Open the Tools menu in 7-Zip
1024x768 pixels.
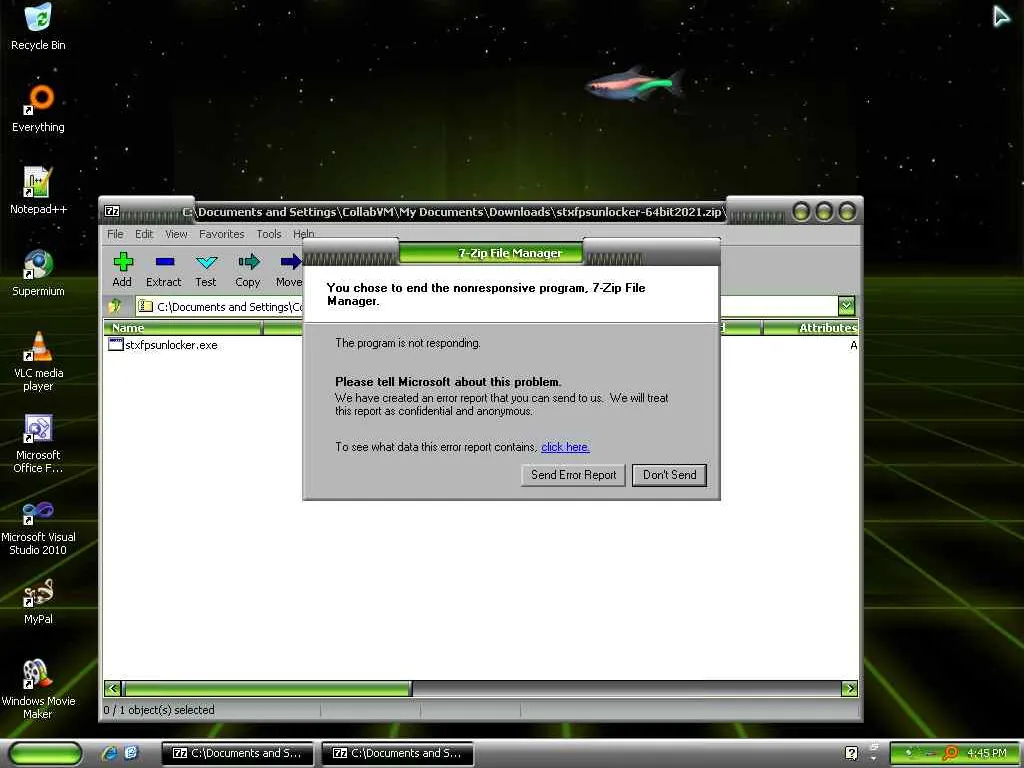[268, 234]
